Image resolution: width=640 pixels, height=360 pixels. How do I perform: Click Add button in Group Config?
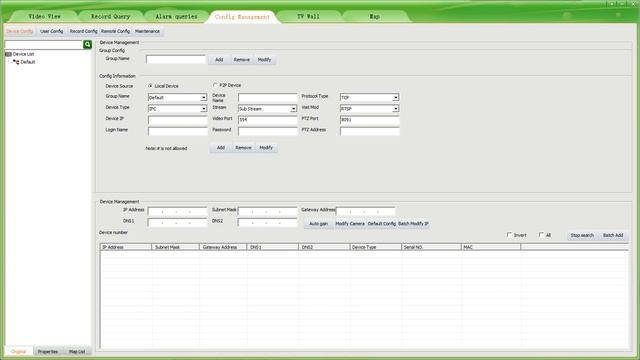[219, 60]
